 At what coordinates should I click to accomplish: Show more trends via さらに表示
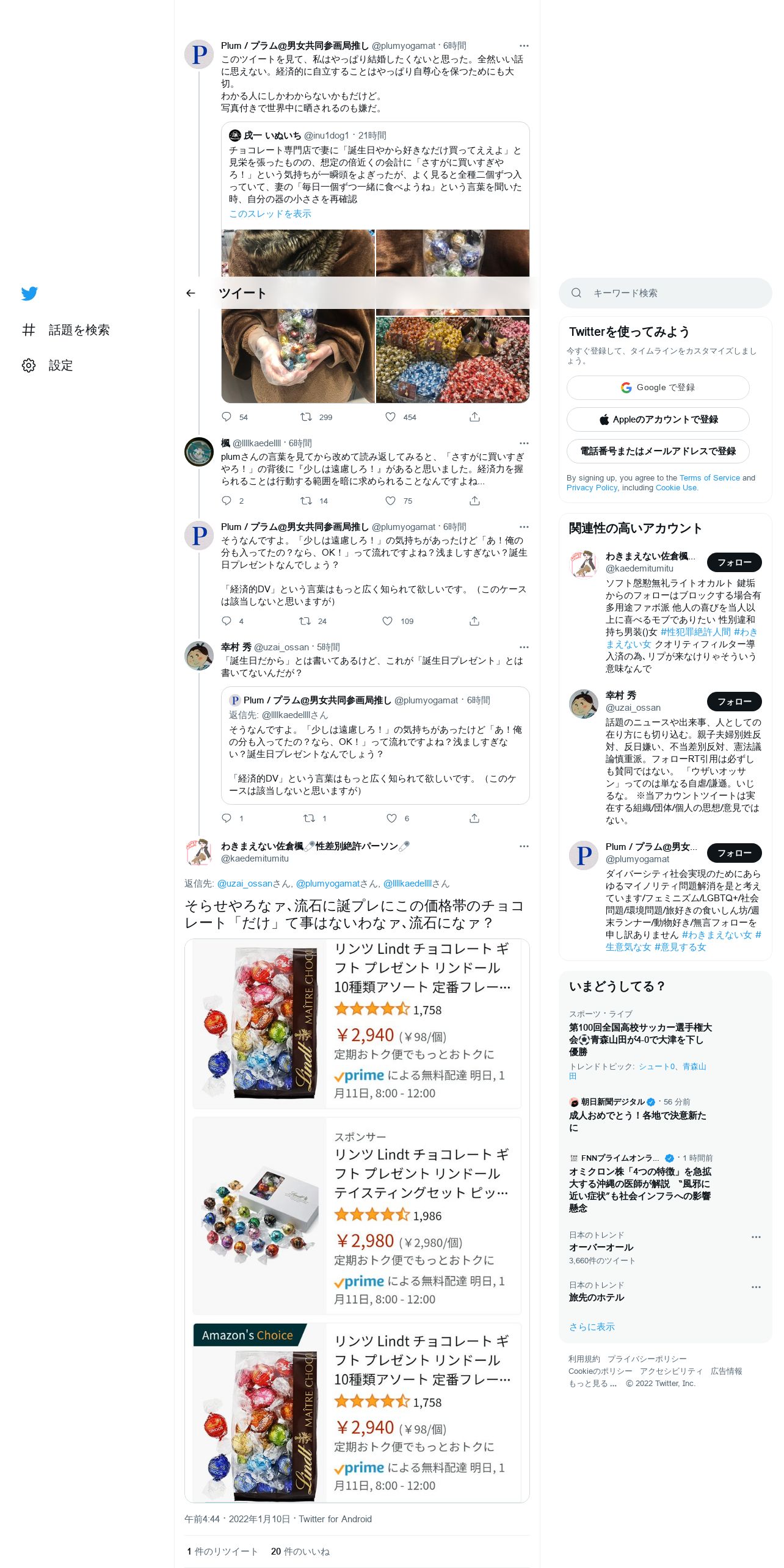tap(592, 1327)
